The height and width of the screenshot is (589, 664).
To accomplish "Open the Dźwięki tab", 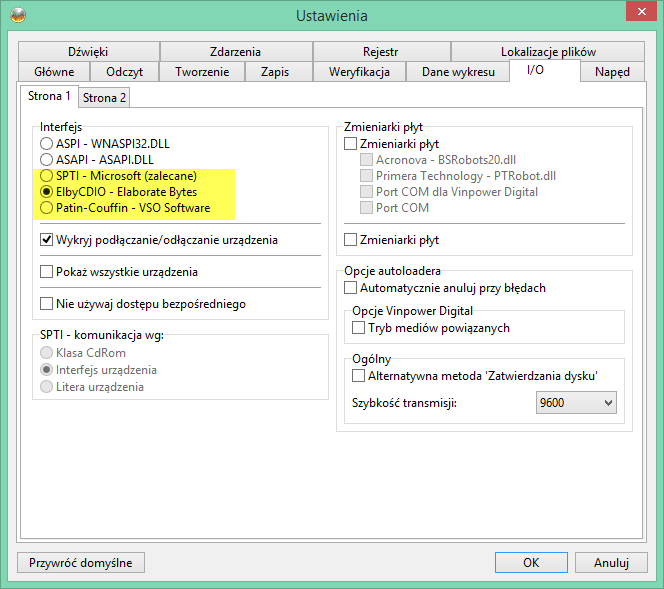I will click(x=89, y=52).
